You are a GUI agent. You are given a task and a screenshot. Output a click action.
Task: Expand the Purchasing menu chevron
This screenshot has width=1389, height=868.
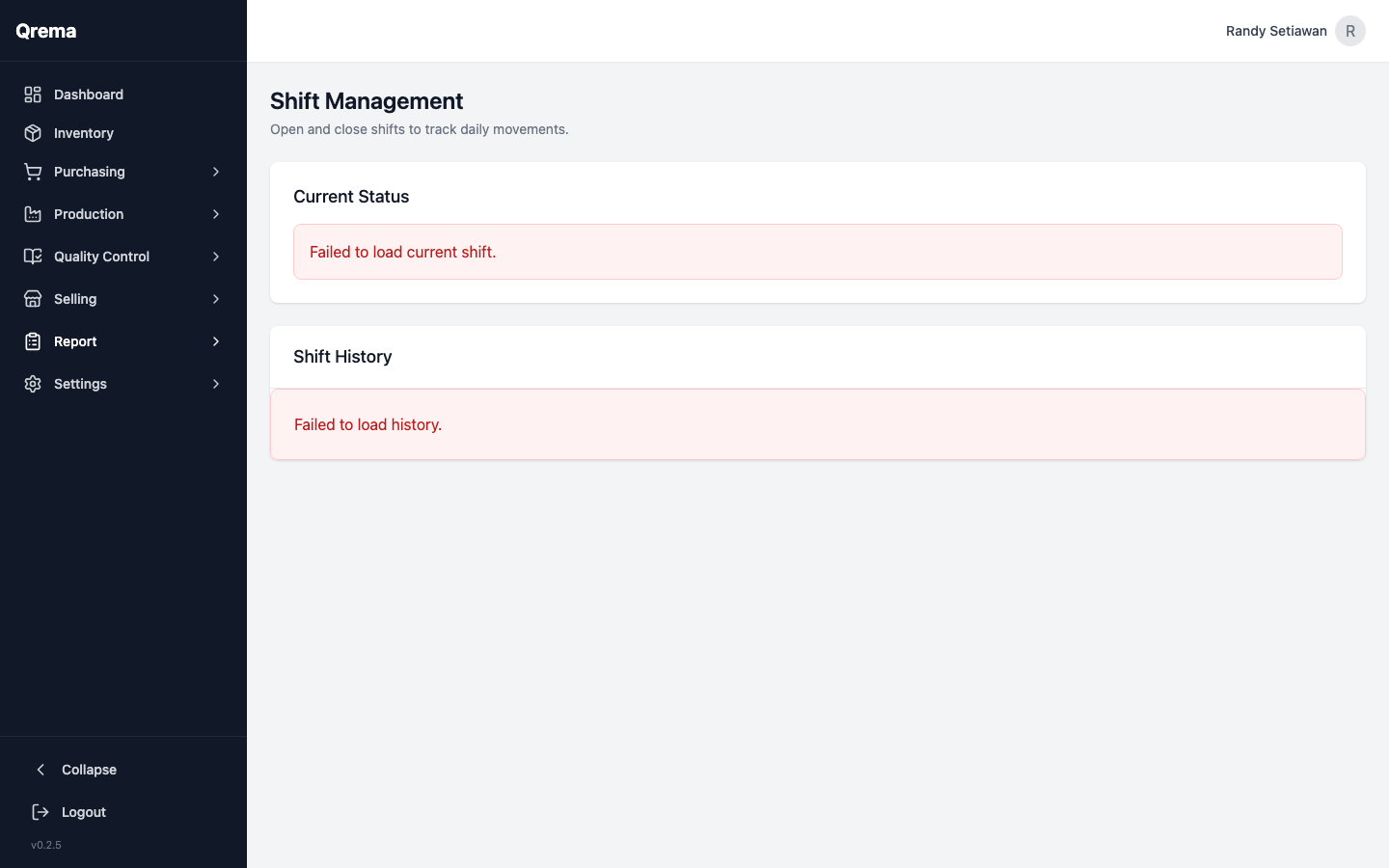point(215,171)
